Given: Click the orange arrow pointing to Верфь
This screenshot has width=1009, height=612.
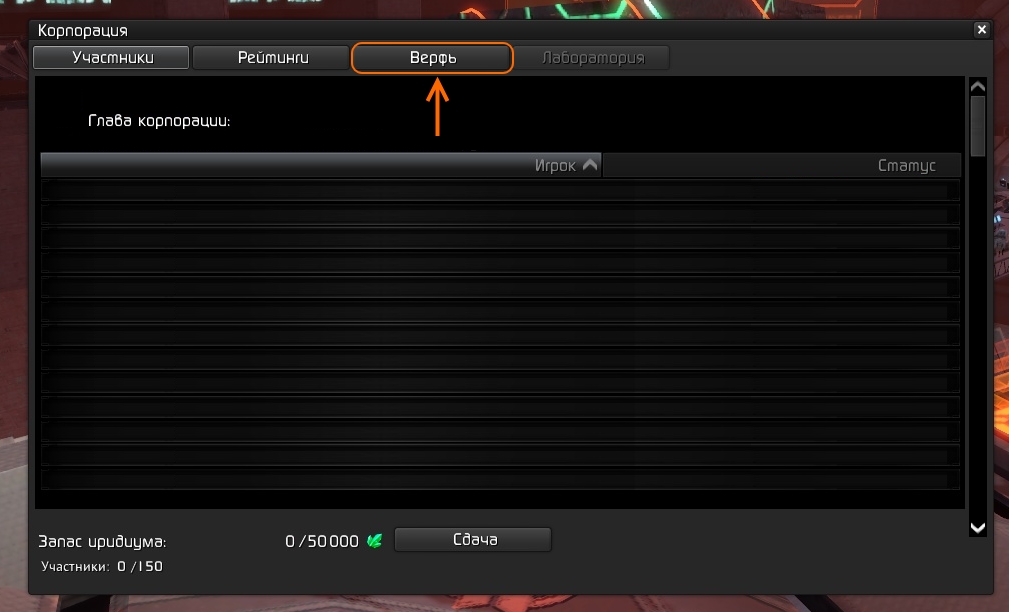Looking at the screenshot, I should [438, 107].
